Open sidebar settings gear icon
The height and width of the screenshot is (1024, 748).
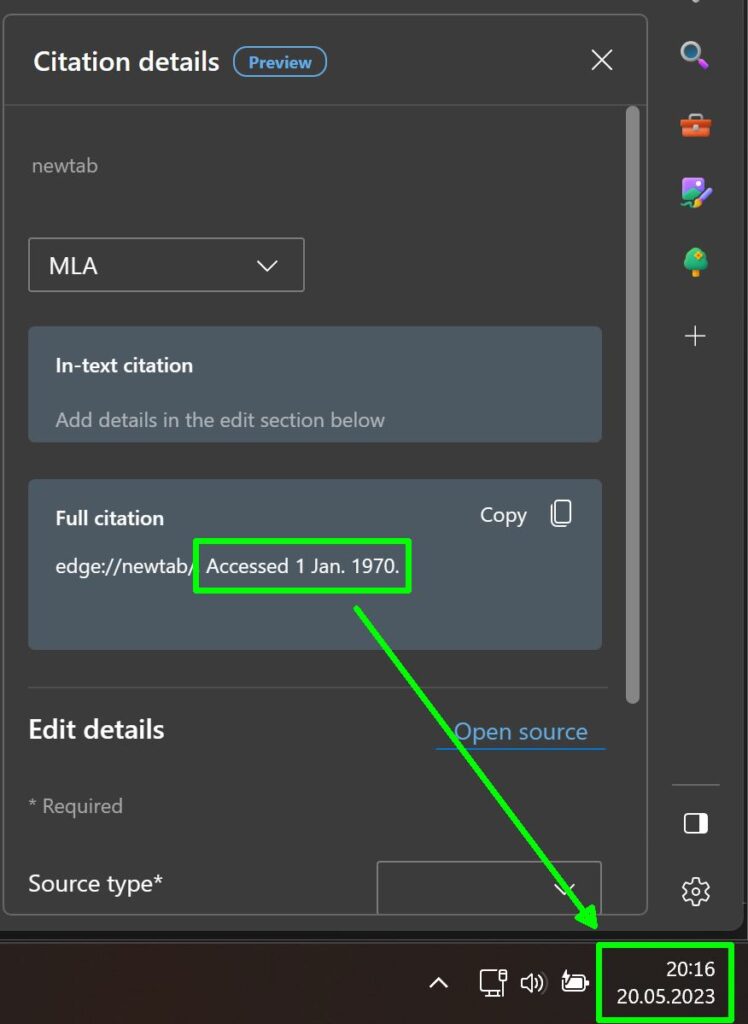(696, 891)
